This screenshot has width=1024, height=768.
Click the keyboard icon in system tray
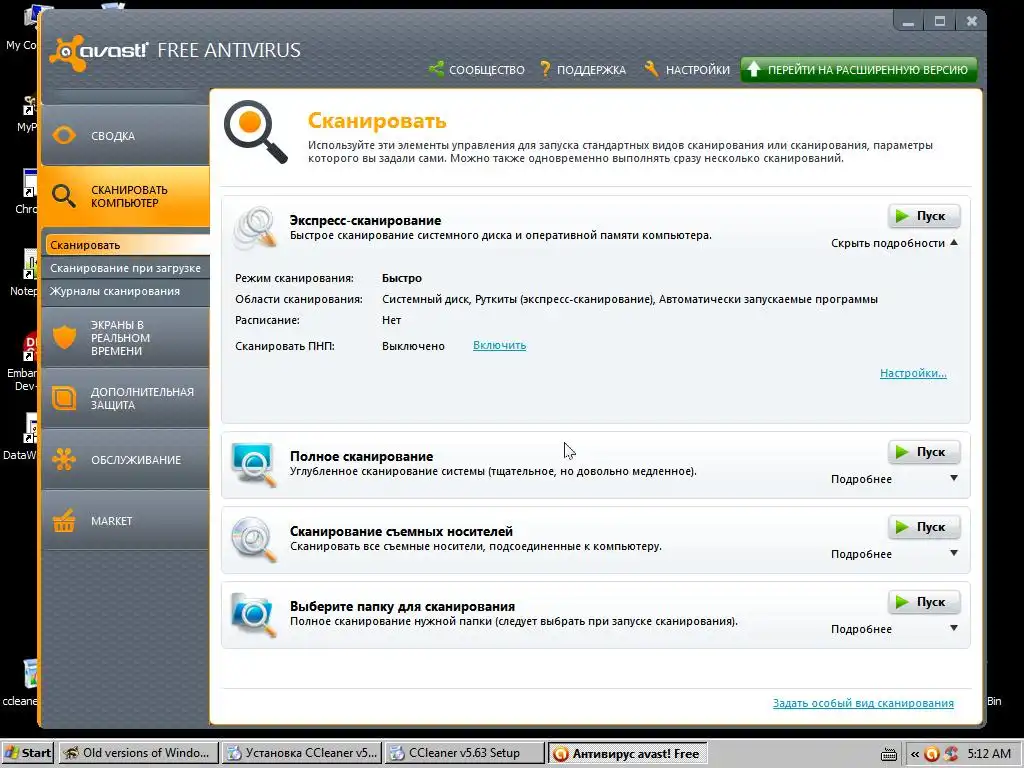coord(889,754)
